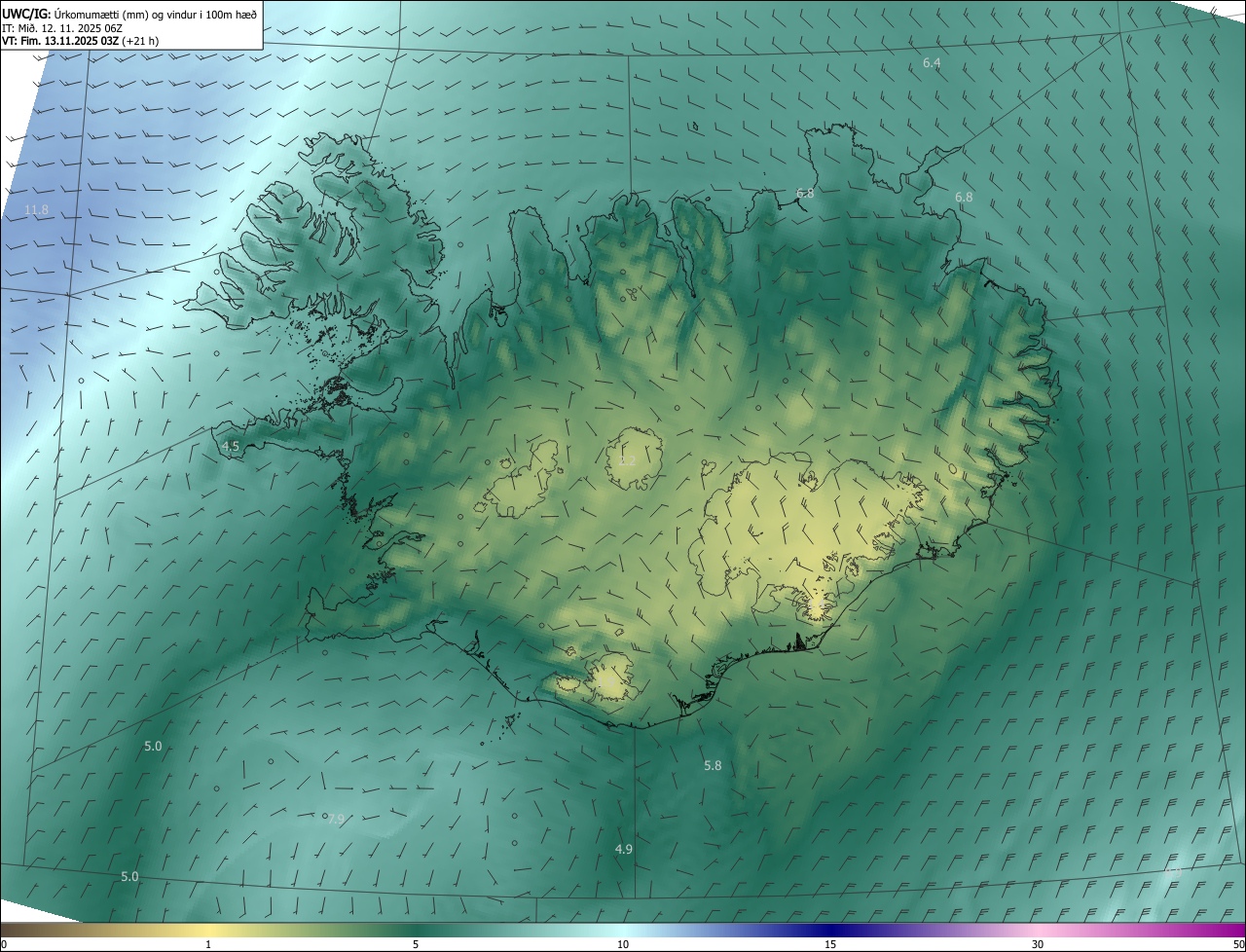Select the "50" tick on the color scale

pyautogui.click(x=1238, y=944)
